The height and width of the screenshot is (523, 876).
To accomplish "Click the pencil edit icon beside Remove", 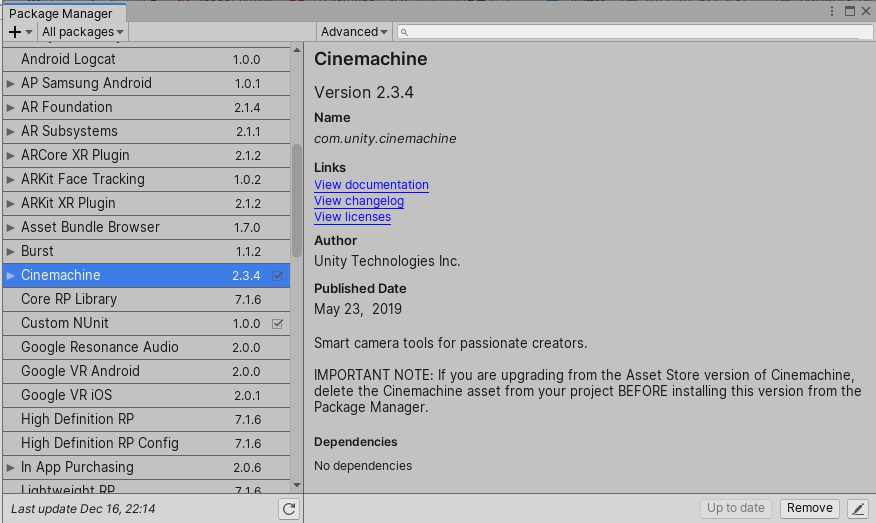I will pos(858,508).
